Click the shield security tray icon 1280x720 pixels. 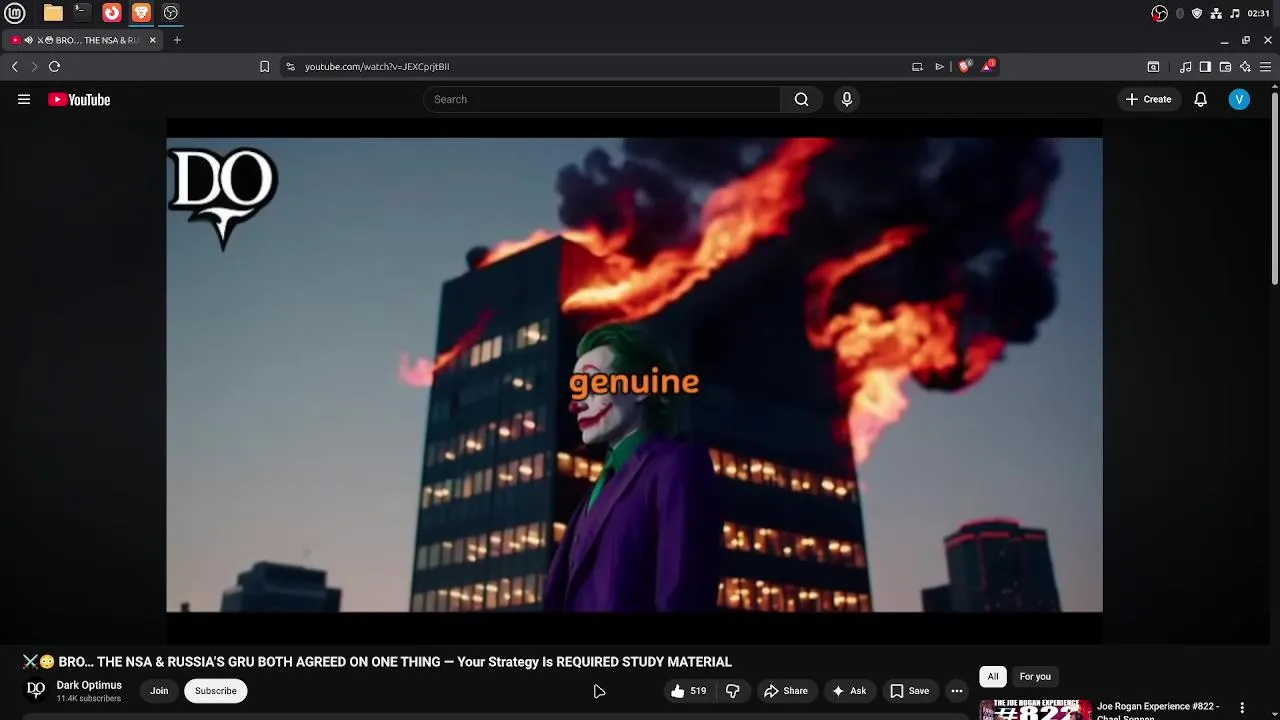click(1197, 13)
